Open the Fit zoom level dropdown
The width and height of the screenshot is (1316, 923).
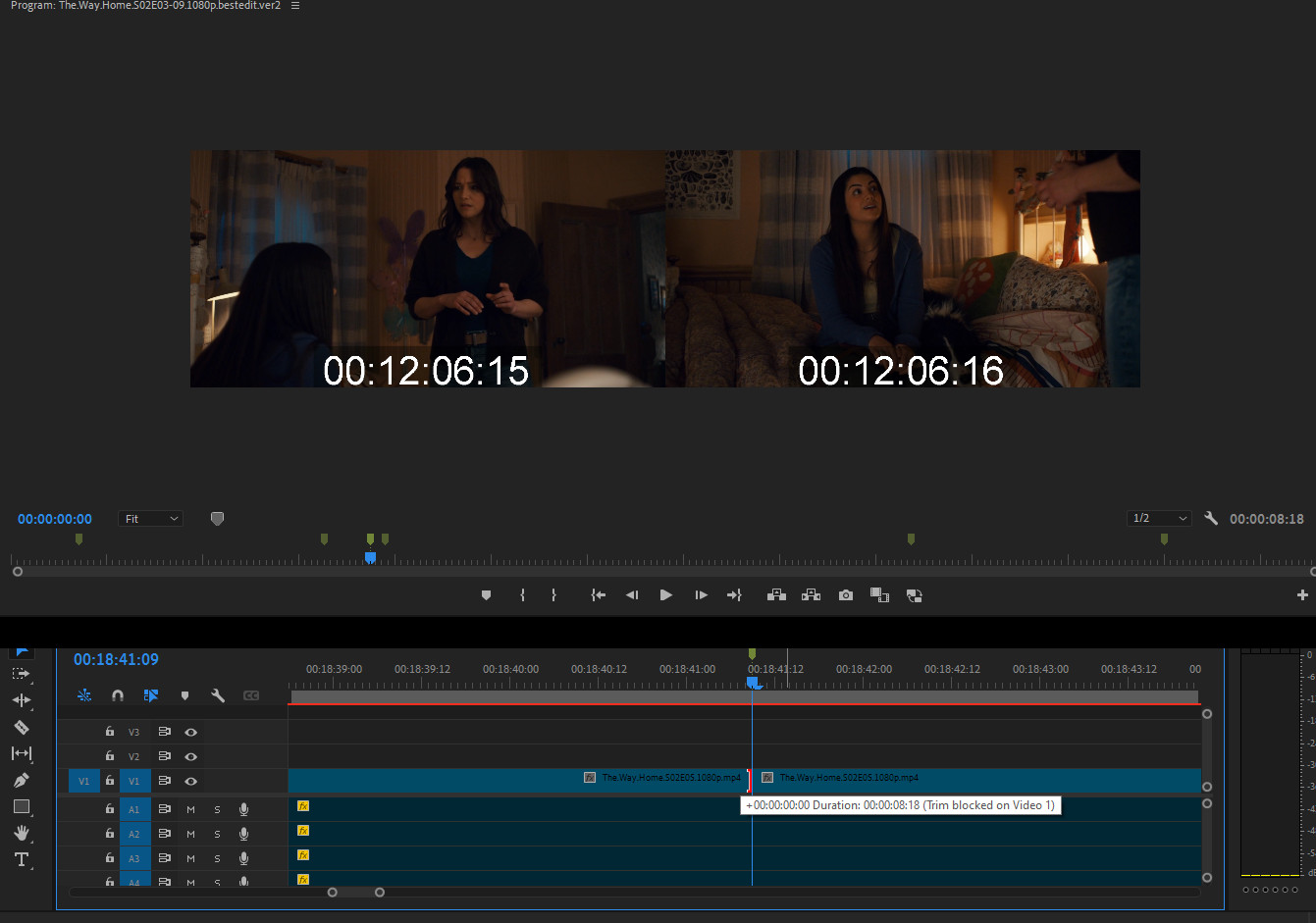click(x=150, y=518)
